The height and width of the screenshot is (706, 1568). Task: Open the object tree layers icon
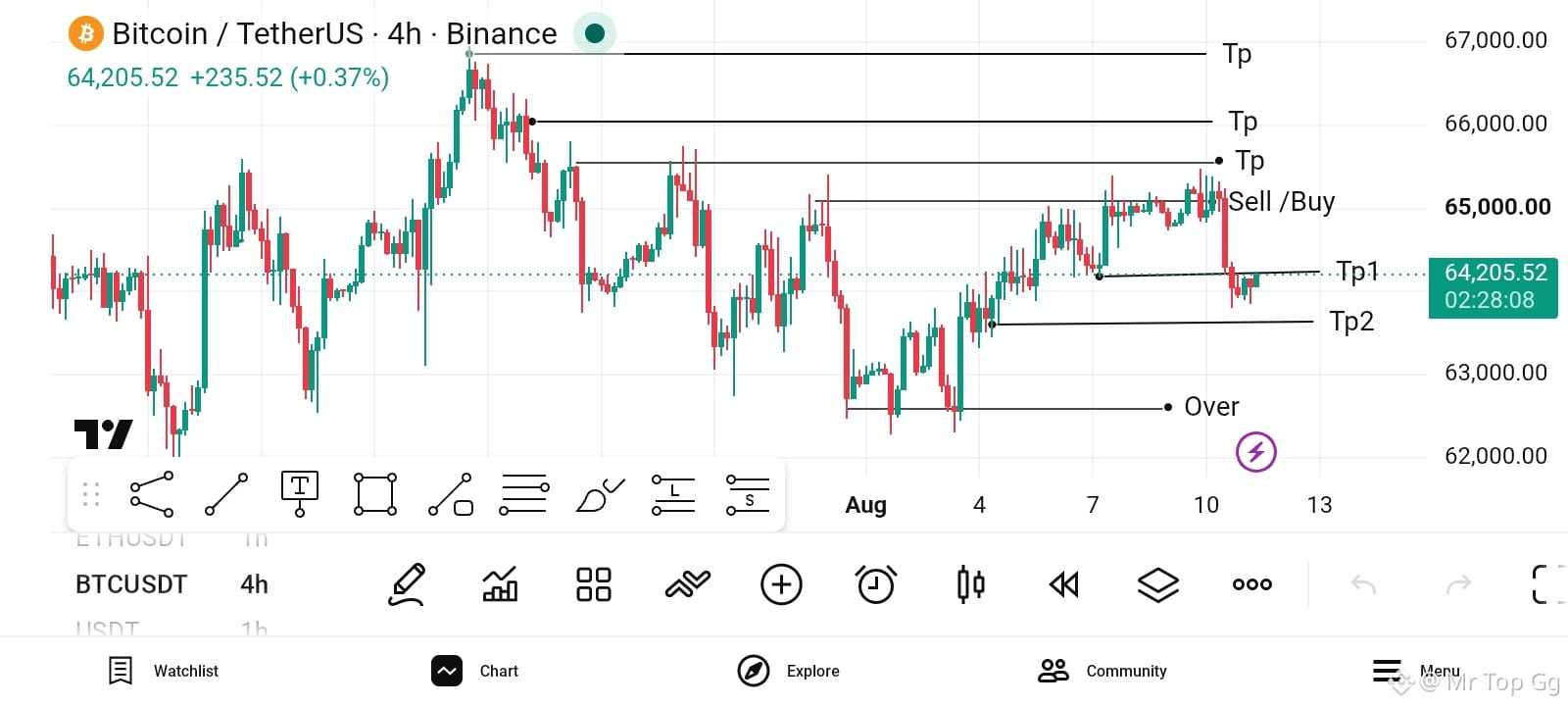tap(1157, 585)
